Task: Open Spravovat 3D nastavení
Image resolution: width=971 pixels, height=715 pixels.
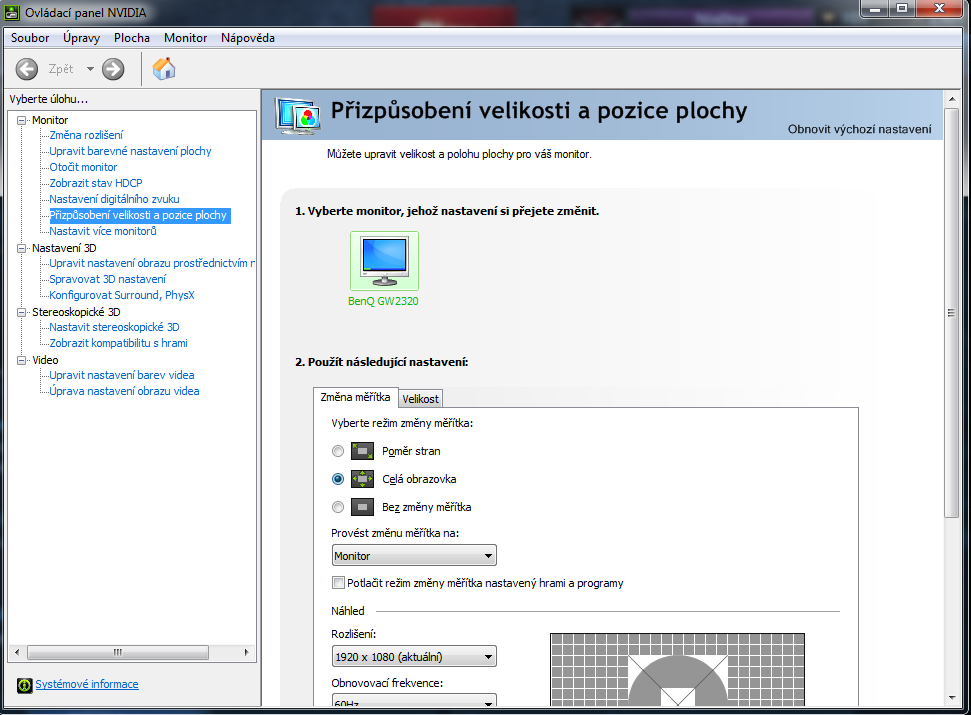Action: (108, 279)
